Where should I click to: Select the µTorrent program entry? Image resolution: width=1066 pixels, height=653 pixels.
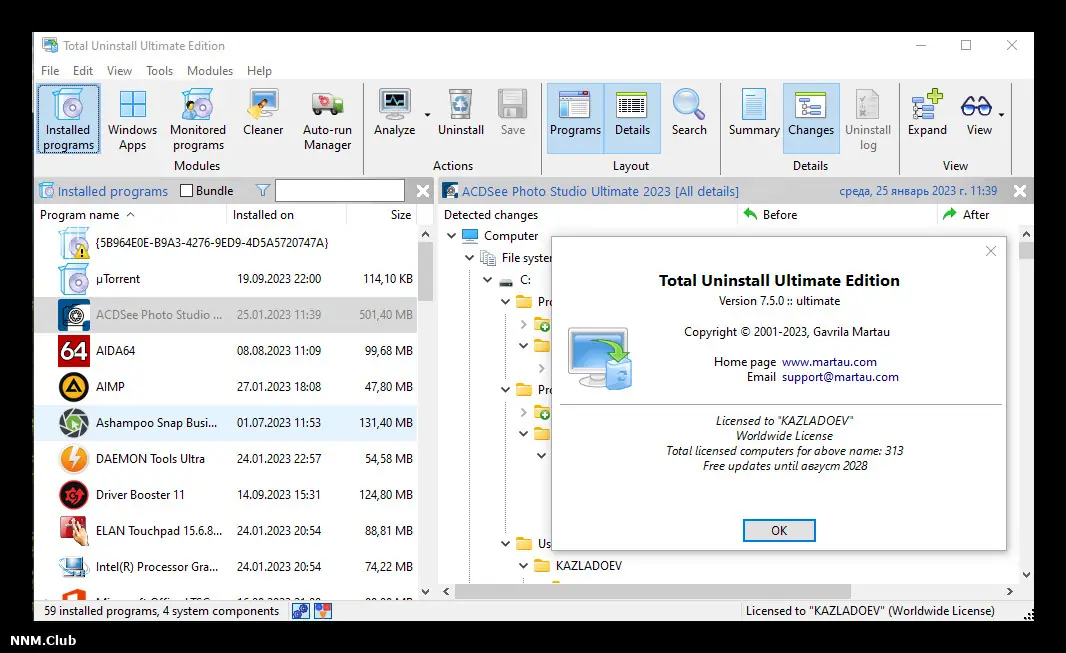[226, 279]
